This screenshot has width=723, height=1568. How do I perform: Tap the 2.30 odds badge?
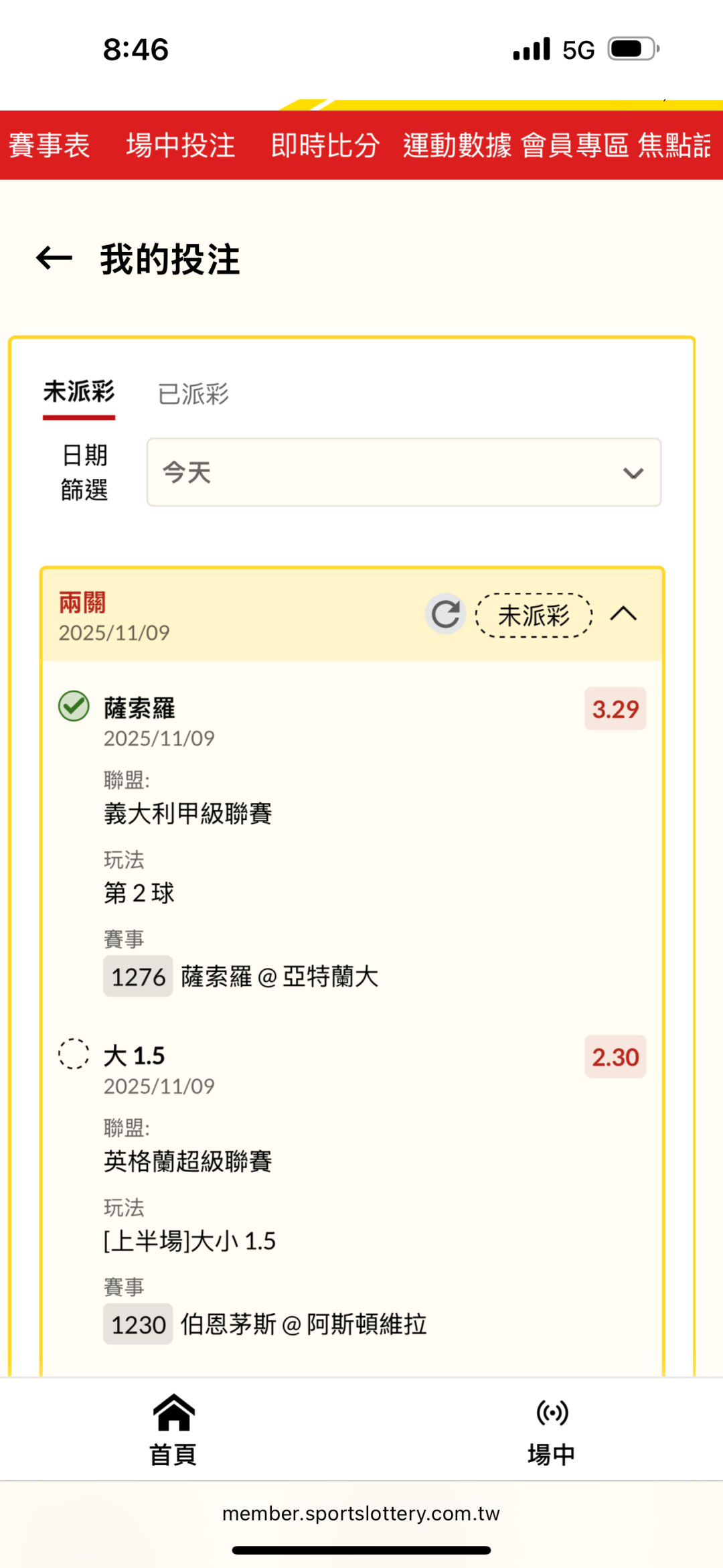[x=615, y=1057]
